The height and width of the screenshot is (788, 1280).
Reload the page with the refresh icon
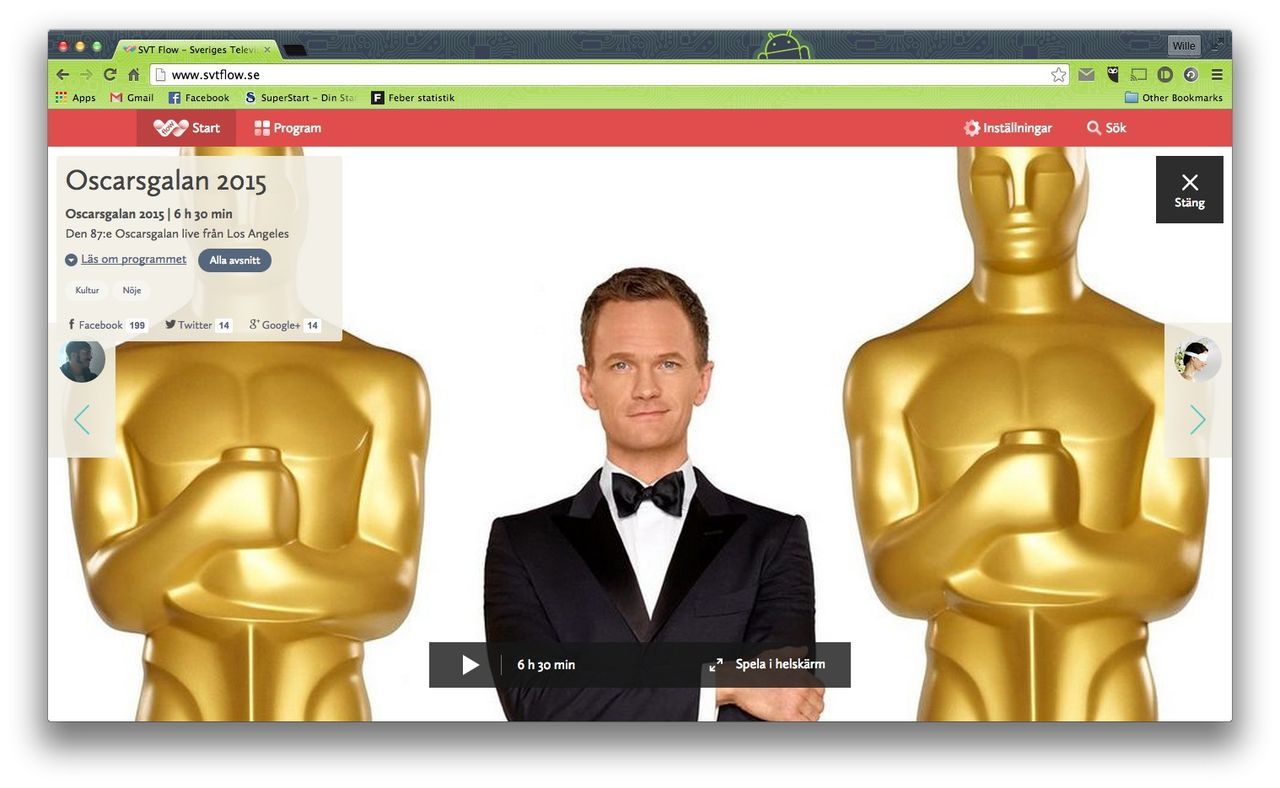click(x=110, y=75)
